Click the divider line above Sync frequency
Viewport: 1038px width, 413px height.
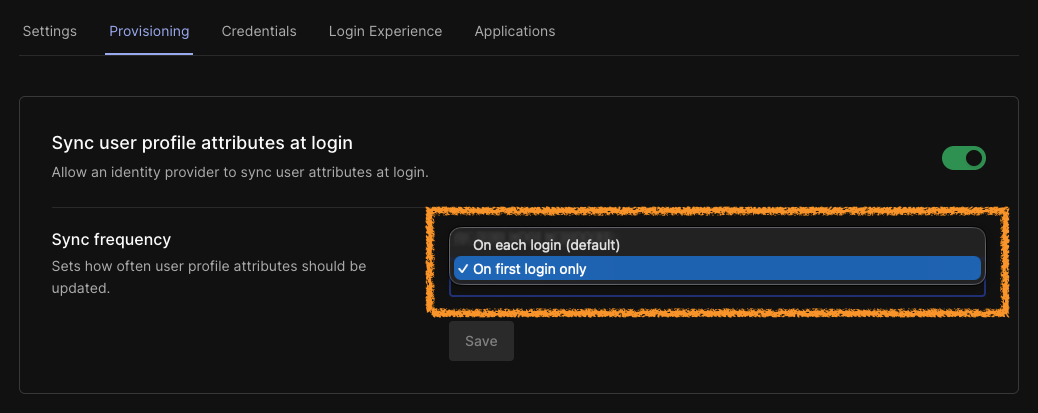click(240, 207)
